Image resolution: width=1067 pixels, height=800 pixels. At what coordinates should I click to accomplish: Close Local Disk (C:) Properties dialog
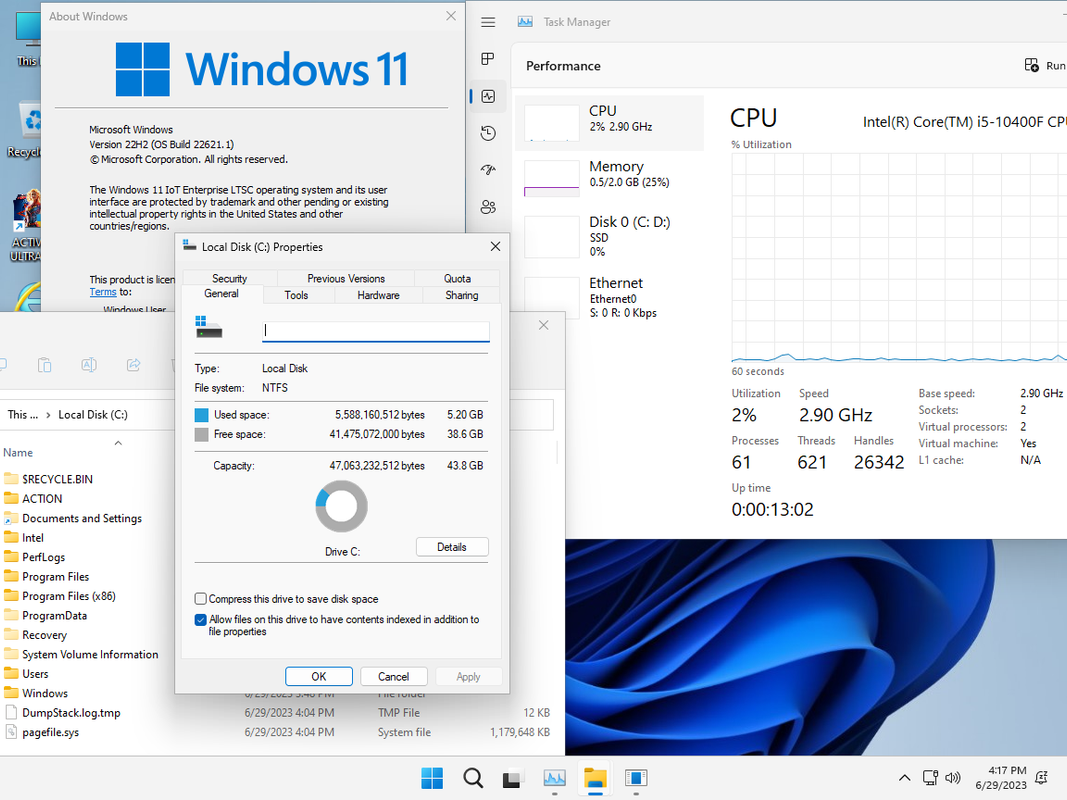coord(495,246)
